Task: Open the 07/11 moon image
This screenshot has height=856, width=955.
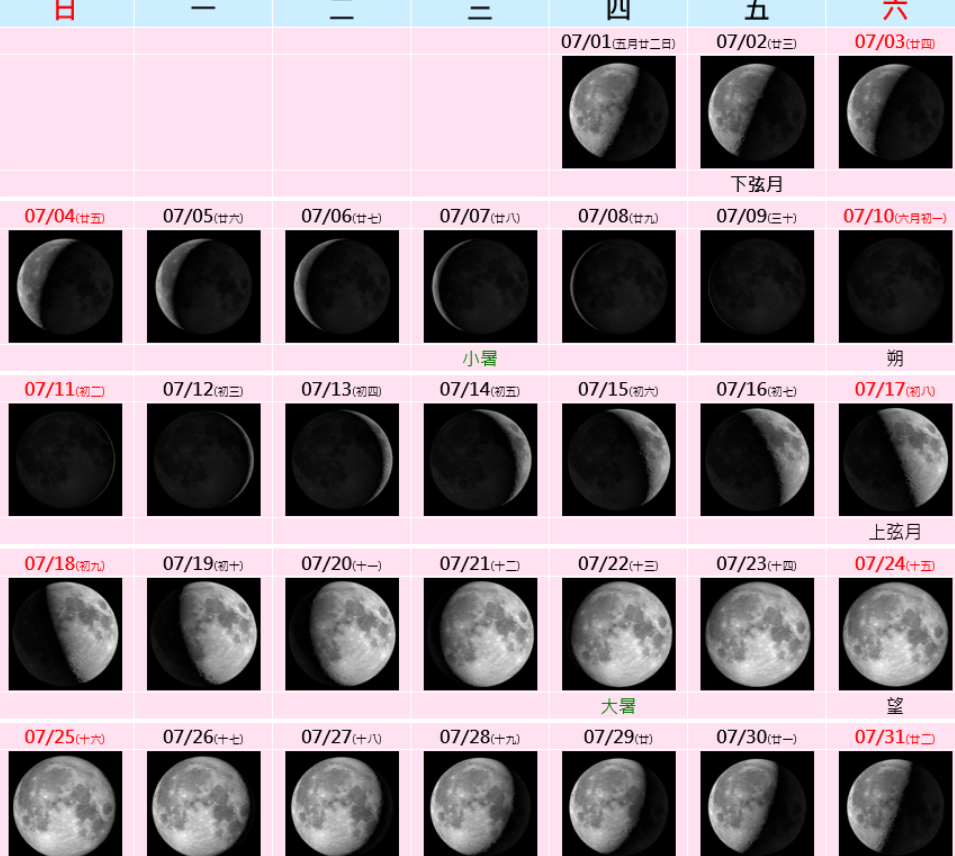Action: [65, 459]
